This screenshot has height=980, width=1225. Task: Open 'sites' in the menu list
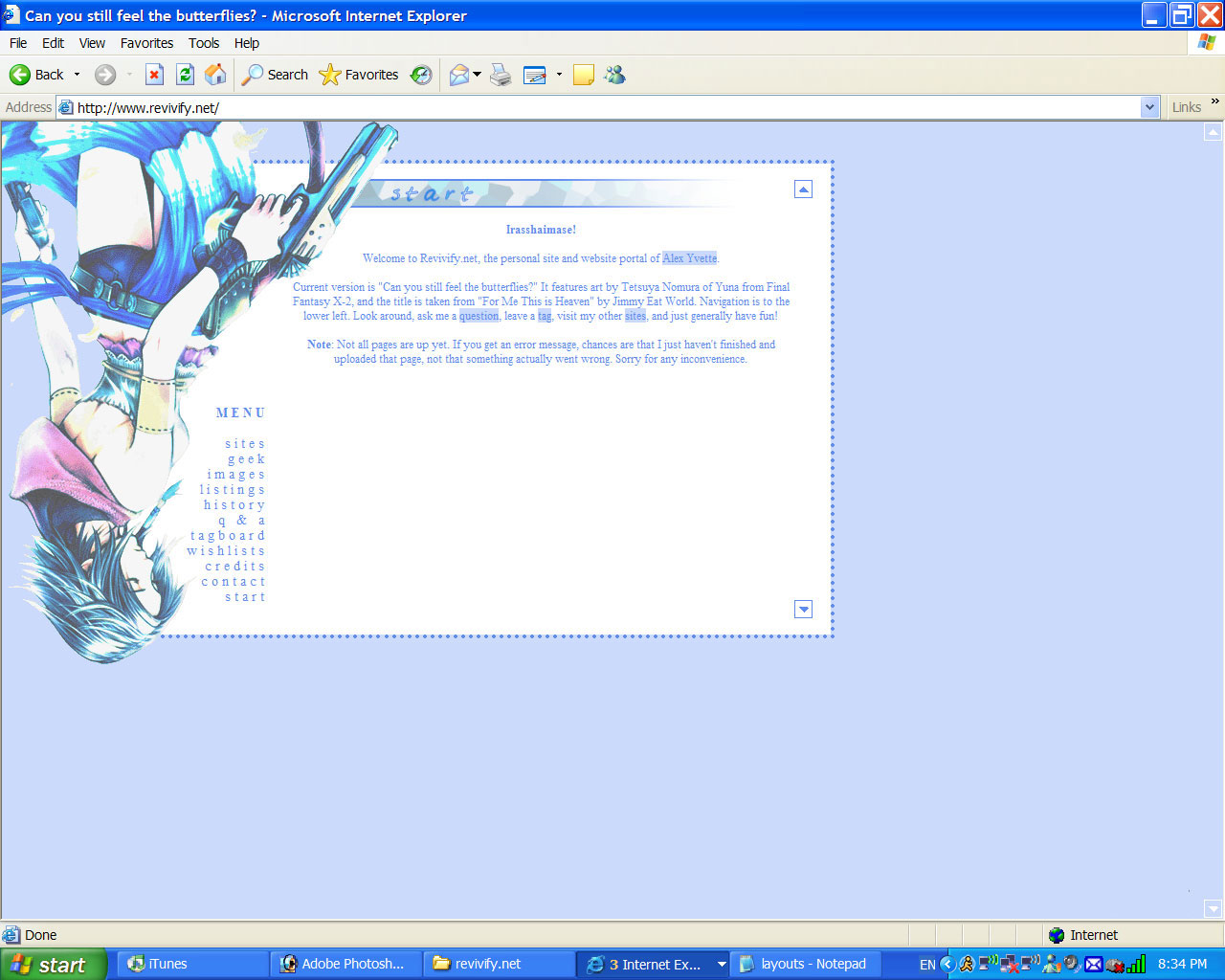[x=245, y=444]
